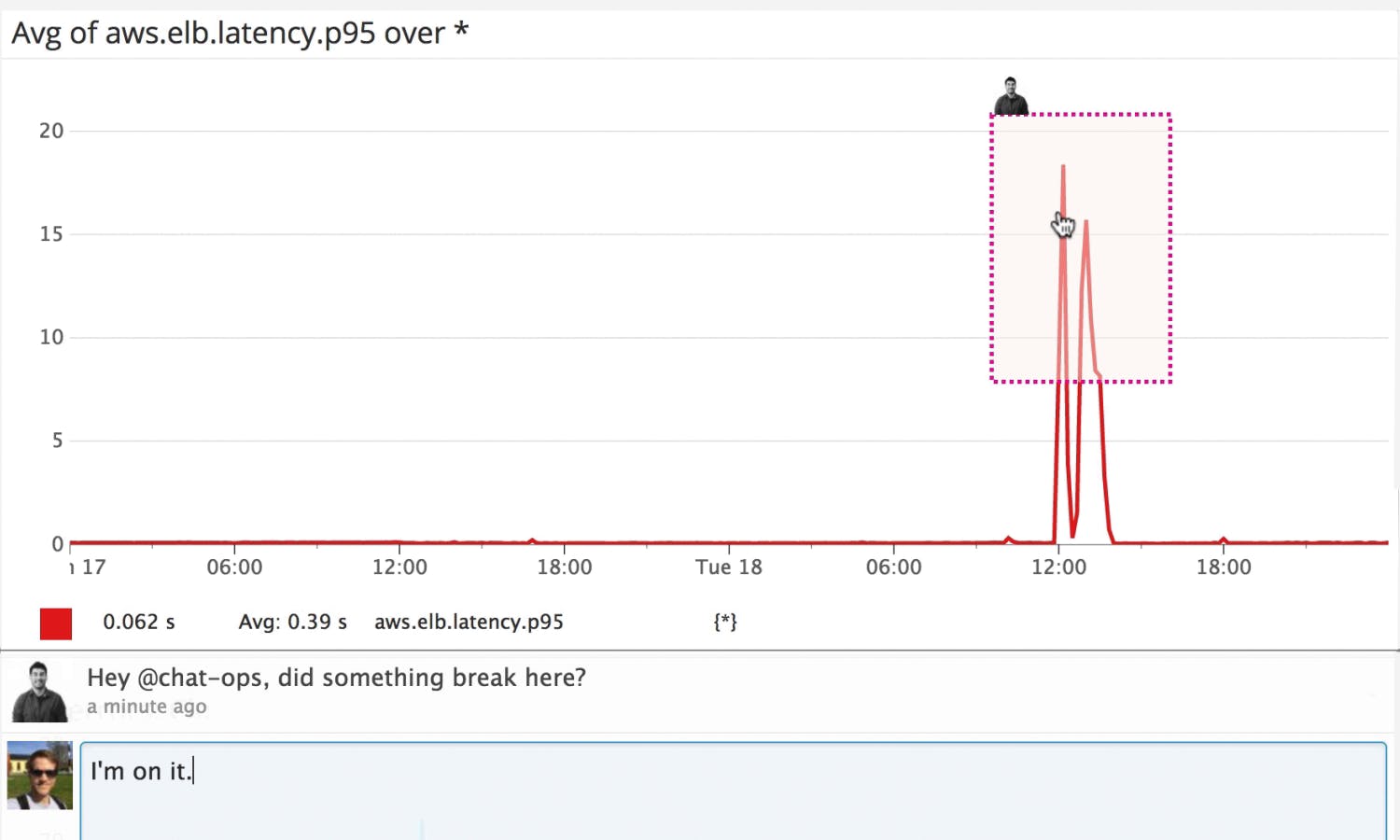Click the "Avg: 0.39 s" legend value
Image resolution: width=1400 pixels, height=840 pixels.
point(292,623)
